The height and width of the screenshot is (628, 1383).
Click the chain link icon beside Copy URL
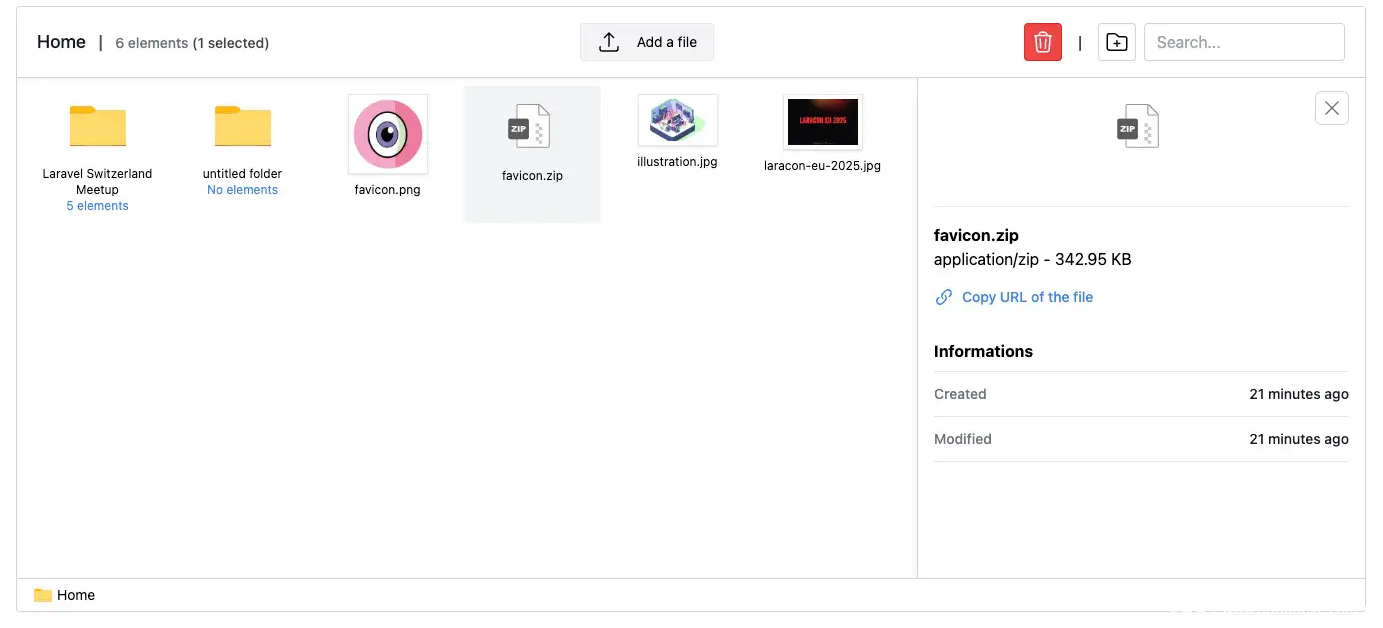(x=943, y=297)
